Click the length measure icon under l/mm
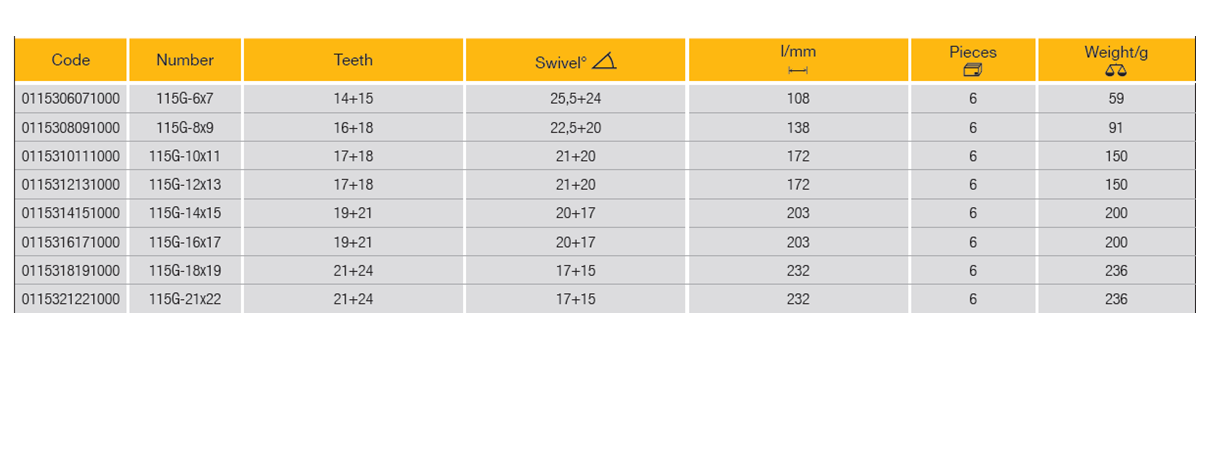 [x=798, y=70]
